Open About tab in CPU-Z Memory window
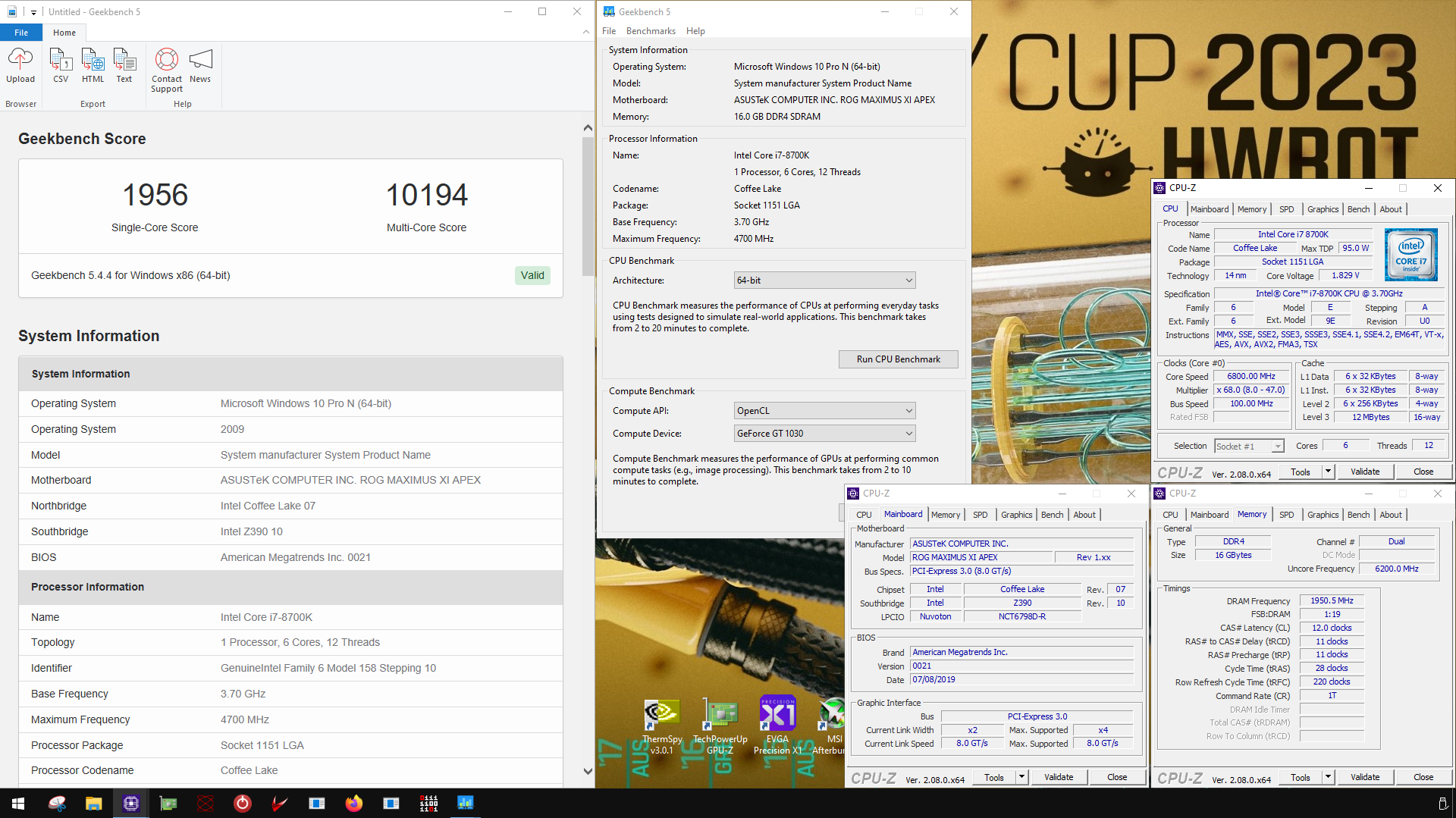Screen dimensions: 1456x818 pyautogui.click(x=1391, y=515)
